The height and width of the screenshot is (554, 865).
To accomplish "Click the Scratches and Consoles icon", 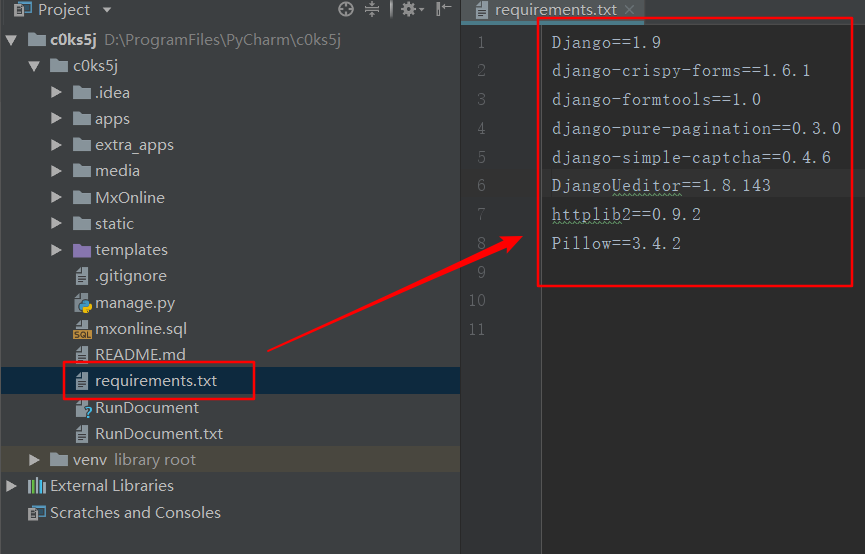I will pos(36,513).
